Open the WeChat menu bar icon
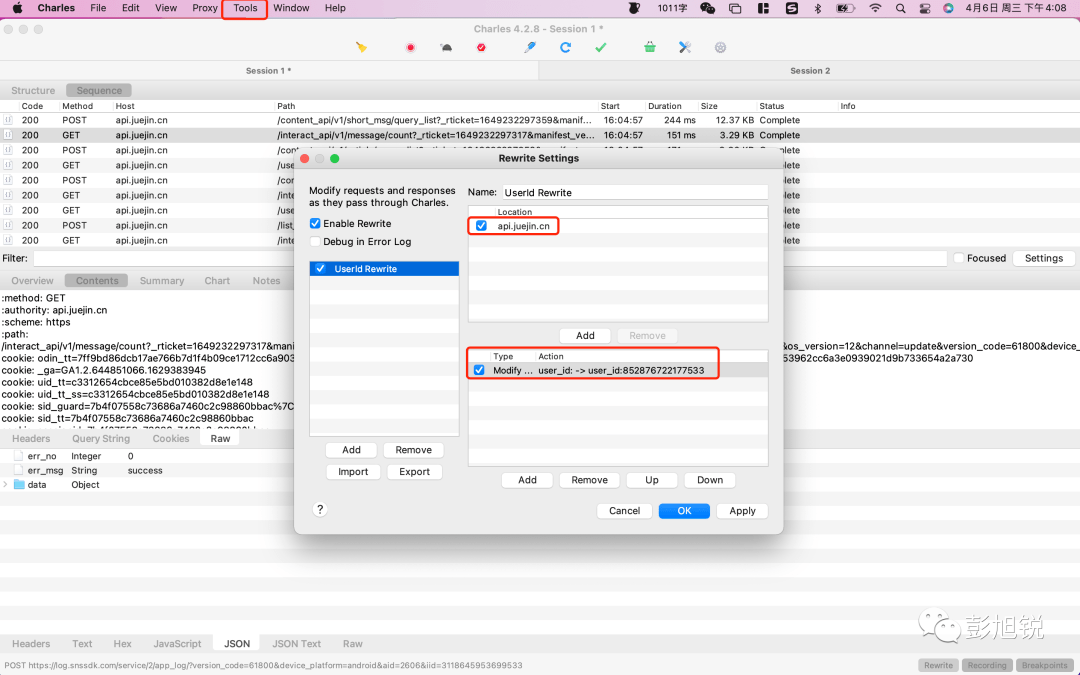The image size is (1080, 675). click(707, 8)
